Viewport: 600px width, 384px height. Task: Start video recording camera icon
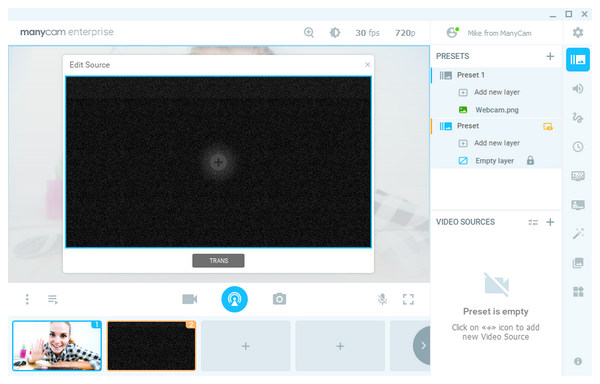point(190,299)
